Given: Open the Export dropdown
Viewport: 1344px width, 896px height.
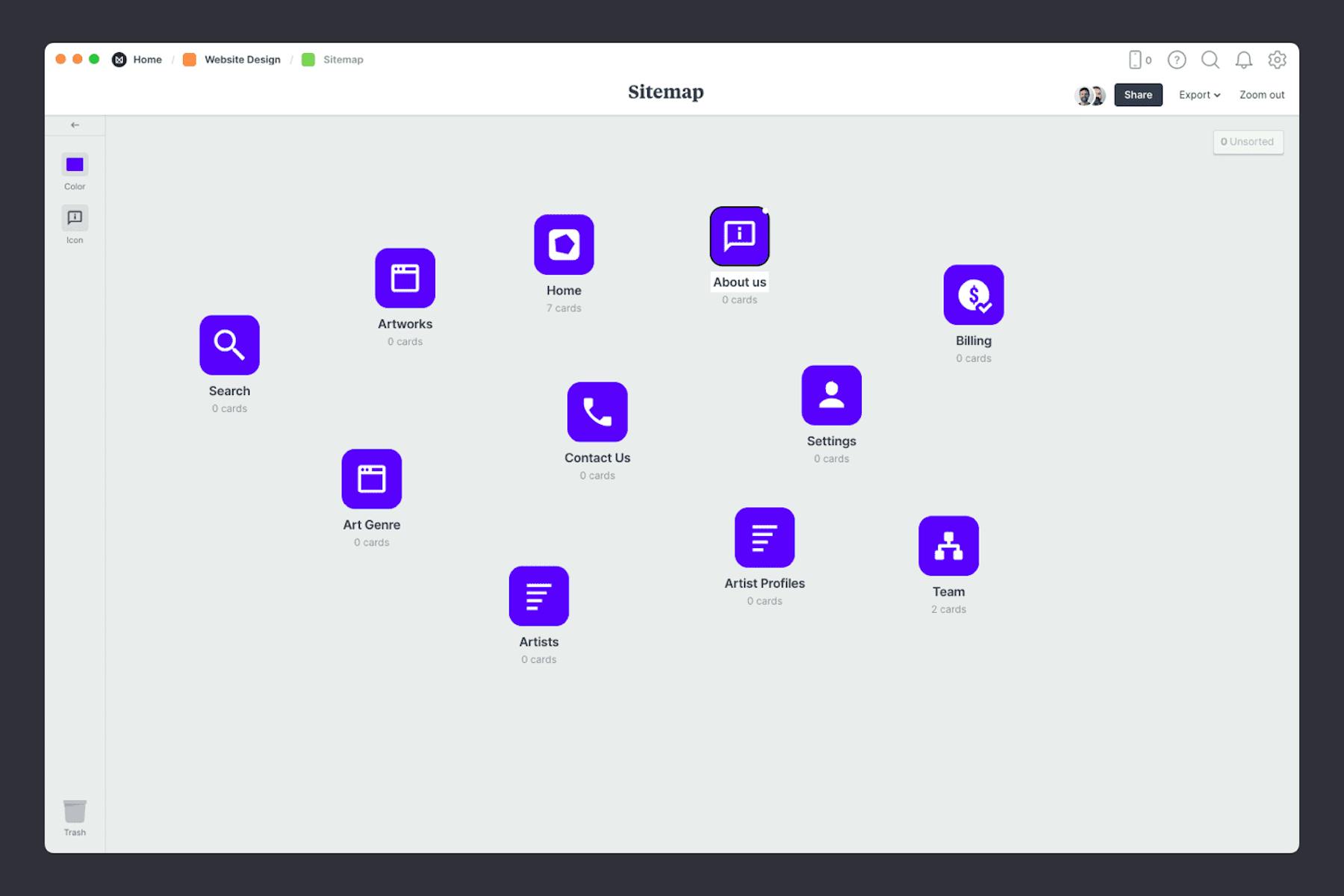Looking at the screenshot, I should click(x=1198, y=95).
